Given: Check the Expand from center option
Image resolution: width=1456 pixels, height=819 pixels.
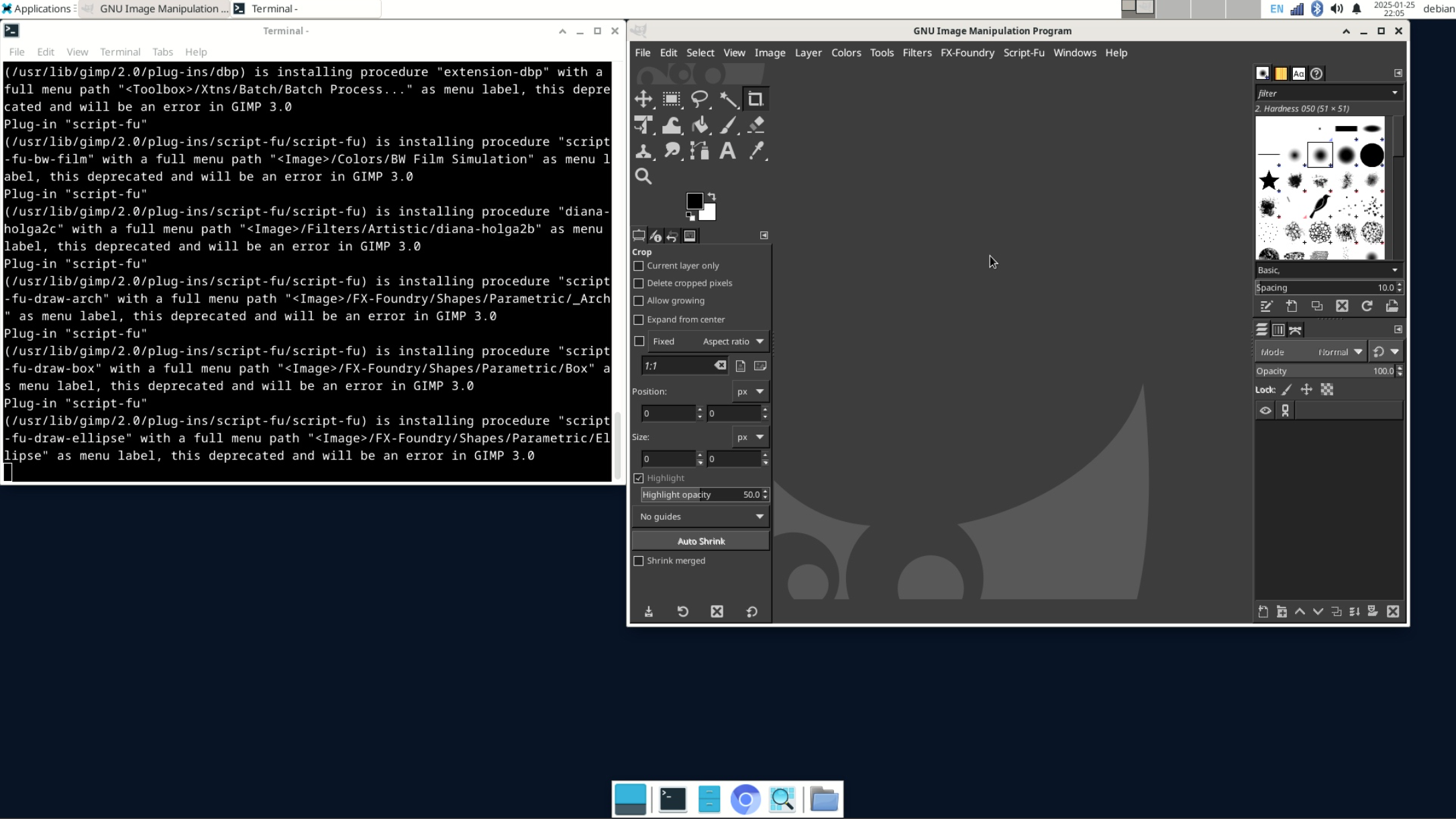Looking at the screenshot, I should tap(639, 319).
